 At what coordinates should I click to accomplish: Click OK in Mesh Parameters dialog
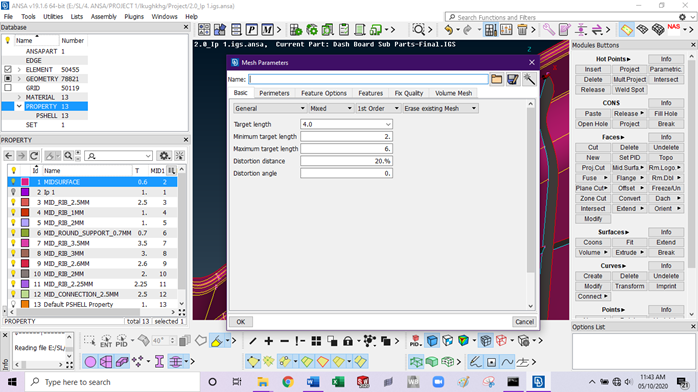(x=241, y=322)
